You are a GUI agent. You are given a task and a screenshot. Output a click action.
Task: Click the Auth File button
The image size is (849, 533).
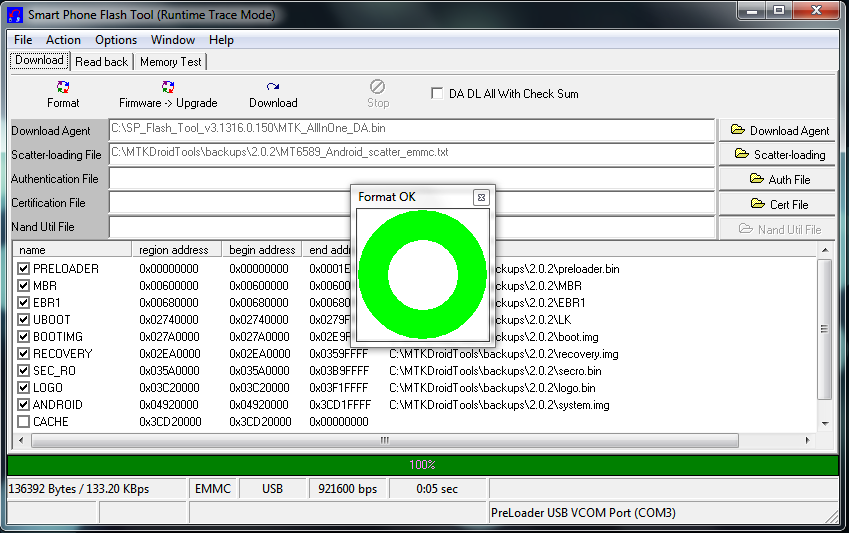click(778, 179)
